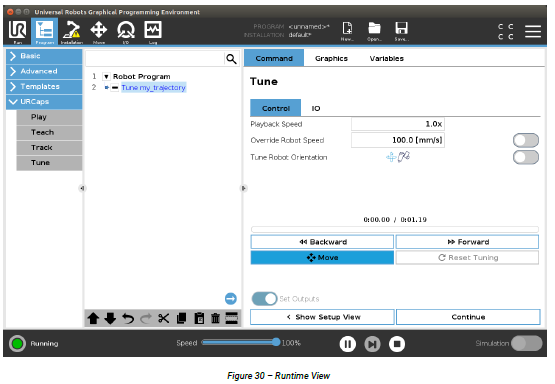This screenshot has height=384, width=555.
Task: Paste node with clipboard icon
Action: point(199,319)
